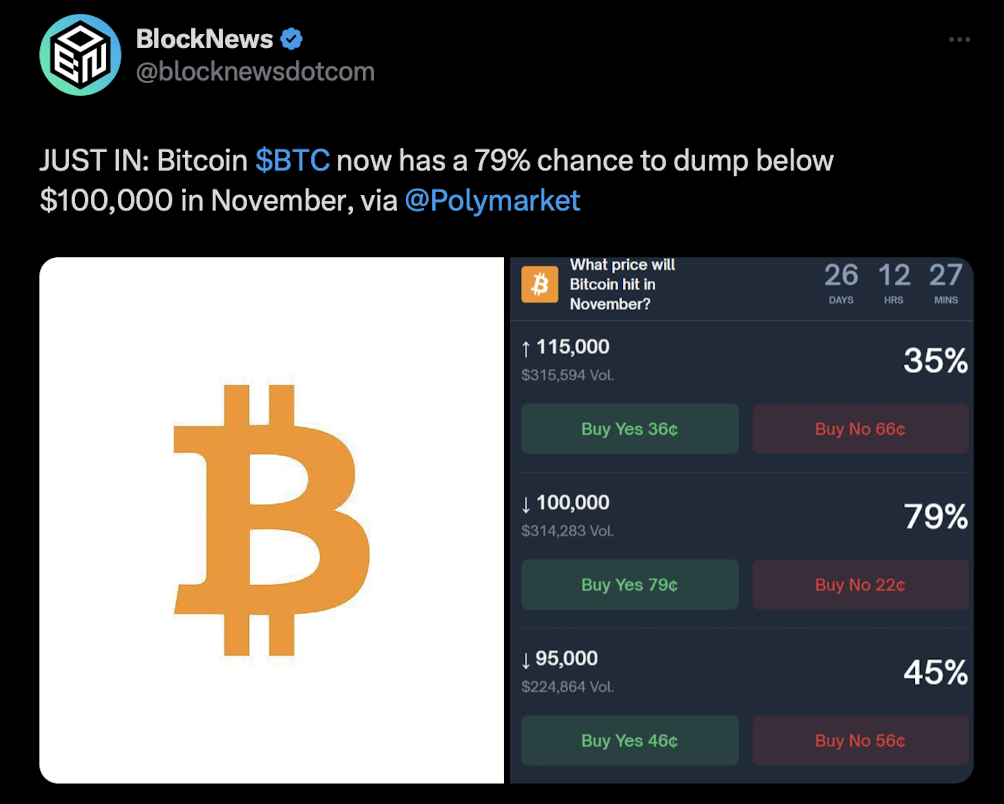Click the market title about November Bitcoin price
Screen dimensions: 1004x804
622,284
